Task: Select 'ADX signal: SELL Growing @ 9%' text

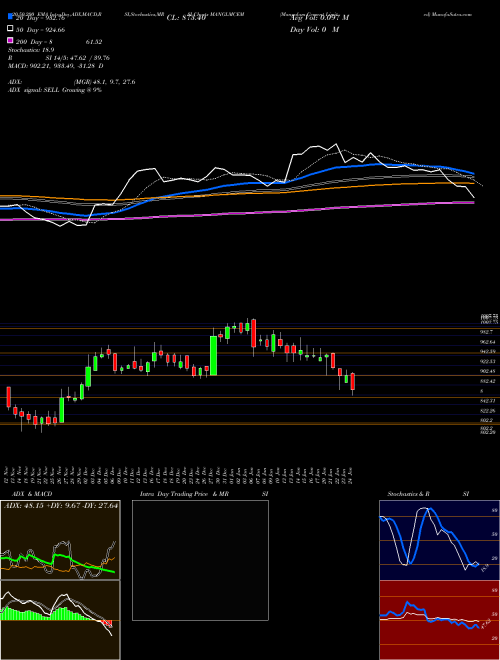Action: click(x=55, y=90)
